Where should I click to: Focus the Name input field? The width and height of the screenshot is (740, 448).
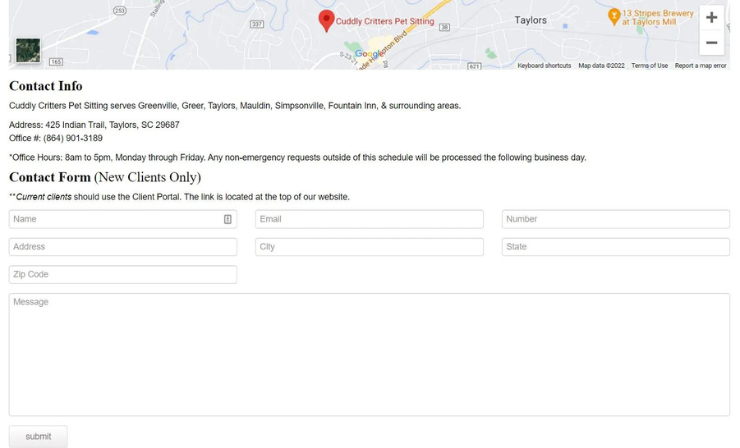[115, 219]
